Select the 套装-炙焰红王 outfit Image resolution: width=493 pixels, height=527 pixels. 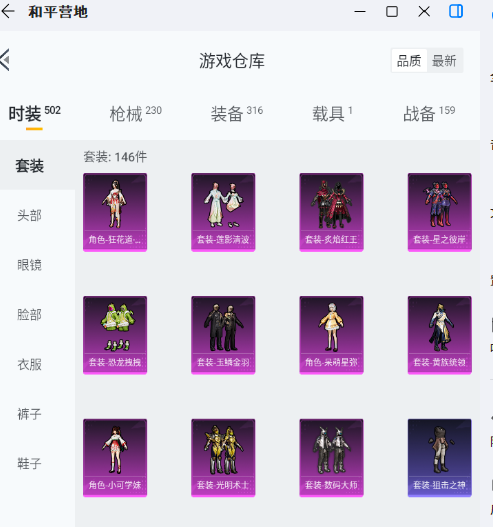coord(331,212)
